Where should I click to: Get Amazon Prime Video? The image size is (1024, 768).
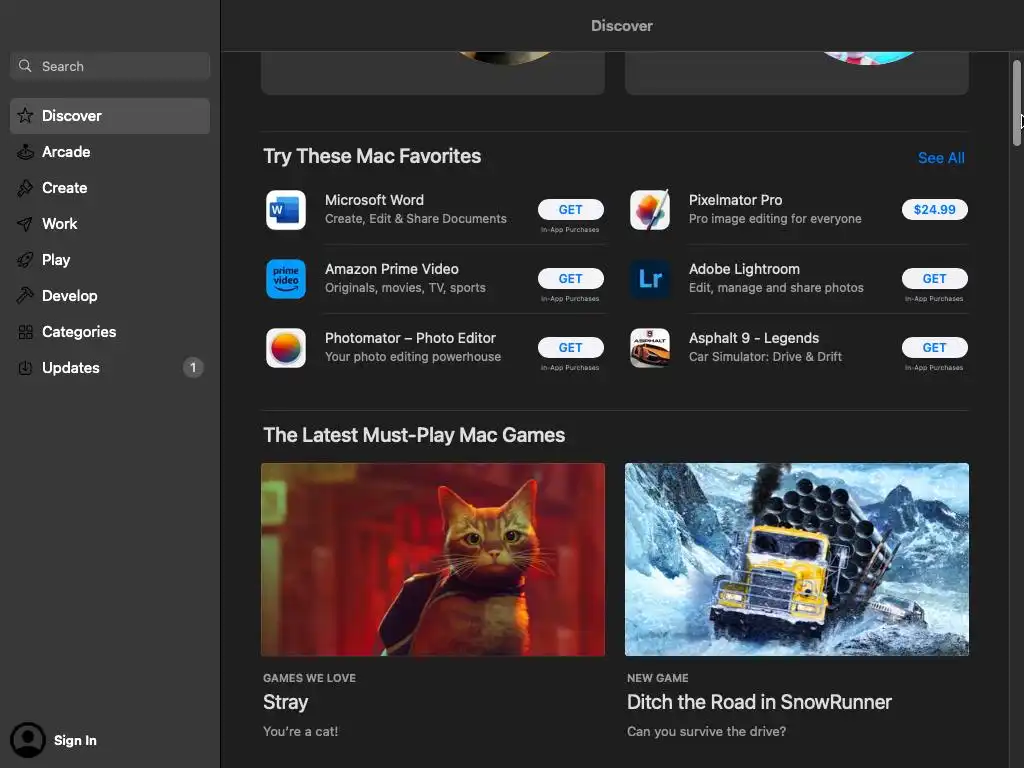(570, 279)
